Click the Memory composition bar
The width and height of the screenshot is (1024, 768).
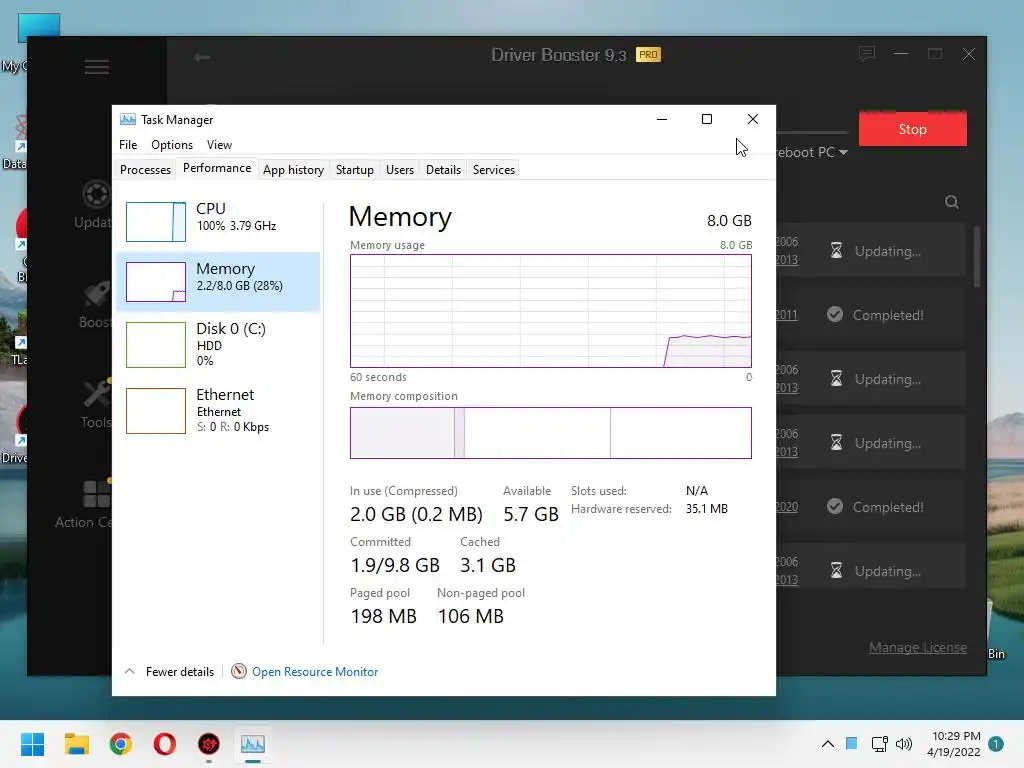[551, 433]
